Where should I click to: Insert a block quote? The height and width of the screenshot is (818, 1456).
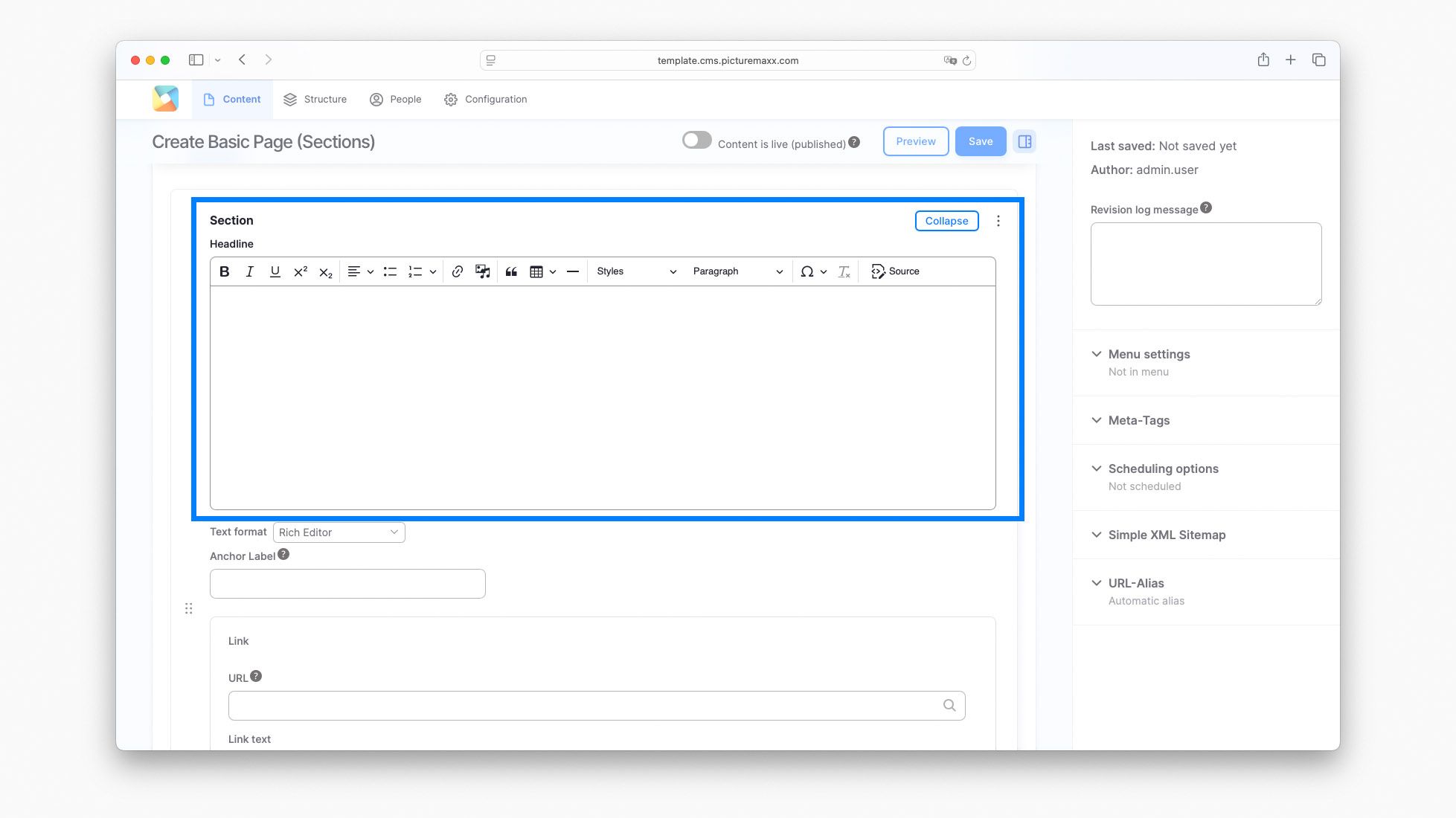click(x=511, y=271)
